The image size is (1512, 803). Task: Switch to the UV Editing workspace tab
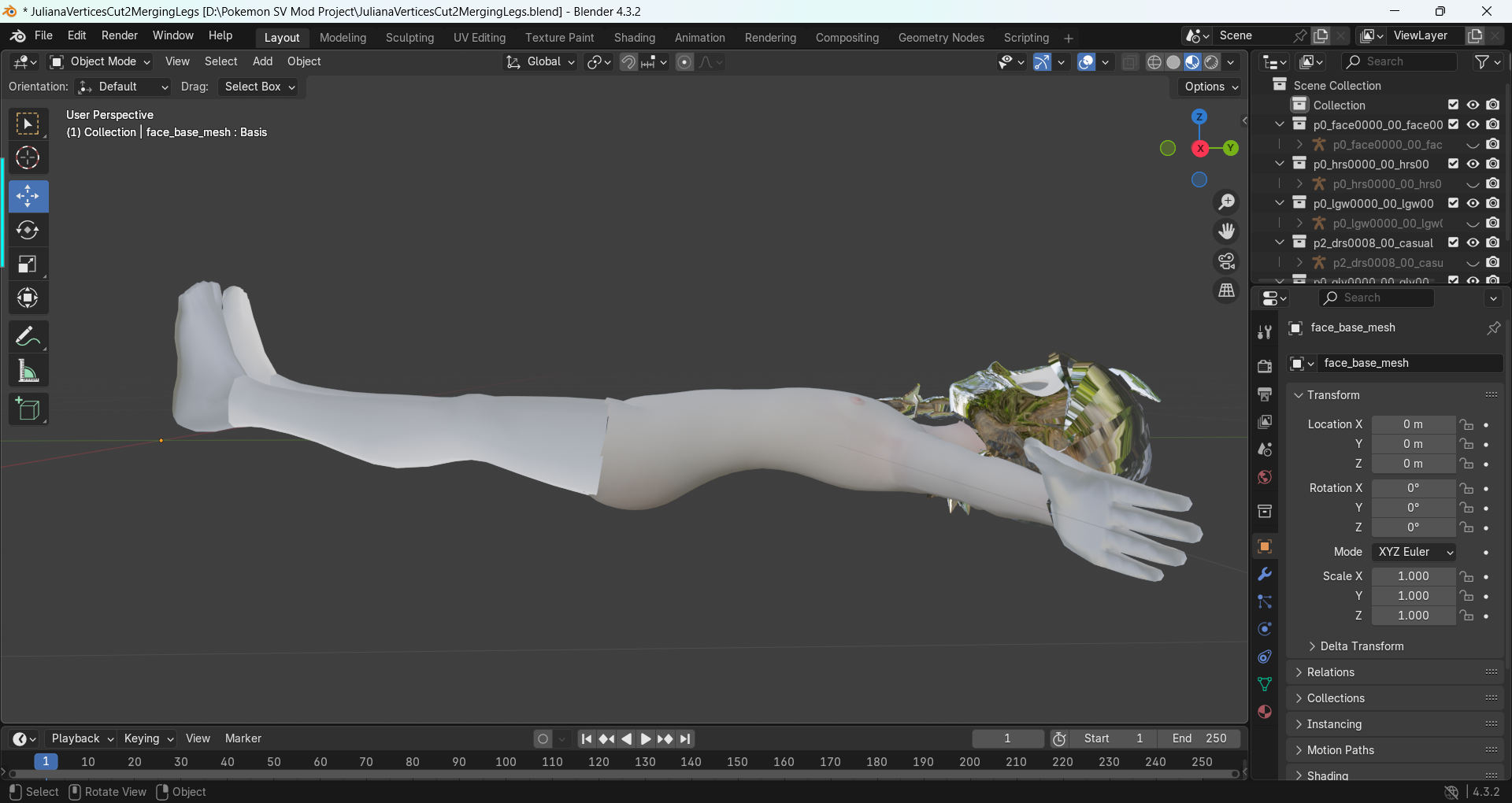pyautogui.click(x=480, y=38)
